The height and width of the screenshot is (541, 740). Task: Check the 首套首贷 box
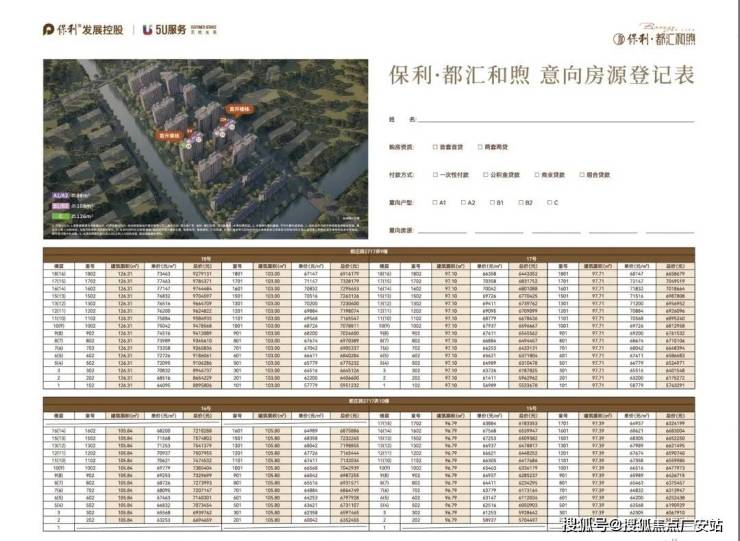pyautogui.click(x=435, y=147)
